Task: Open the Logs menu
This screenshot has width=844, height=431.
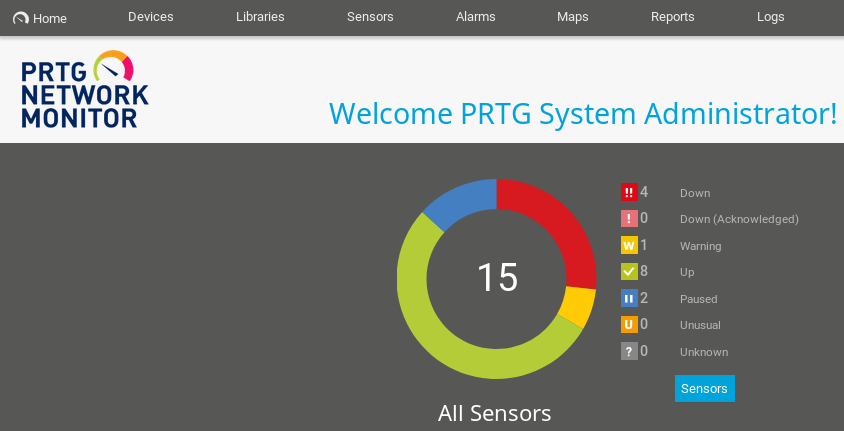Action: coord(771,17)
